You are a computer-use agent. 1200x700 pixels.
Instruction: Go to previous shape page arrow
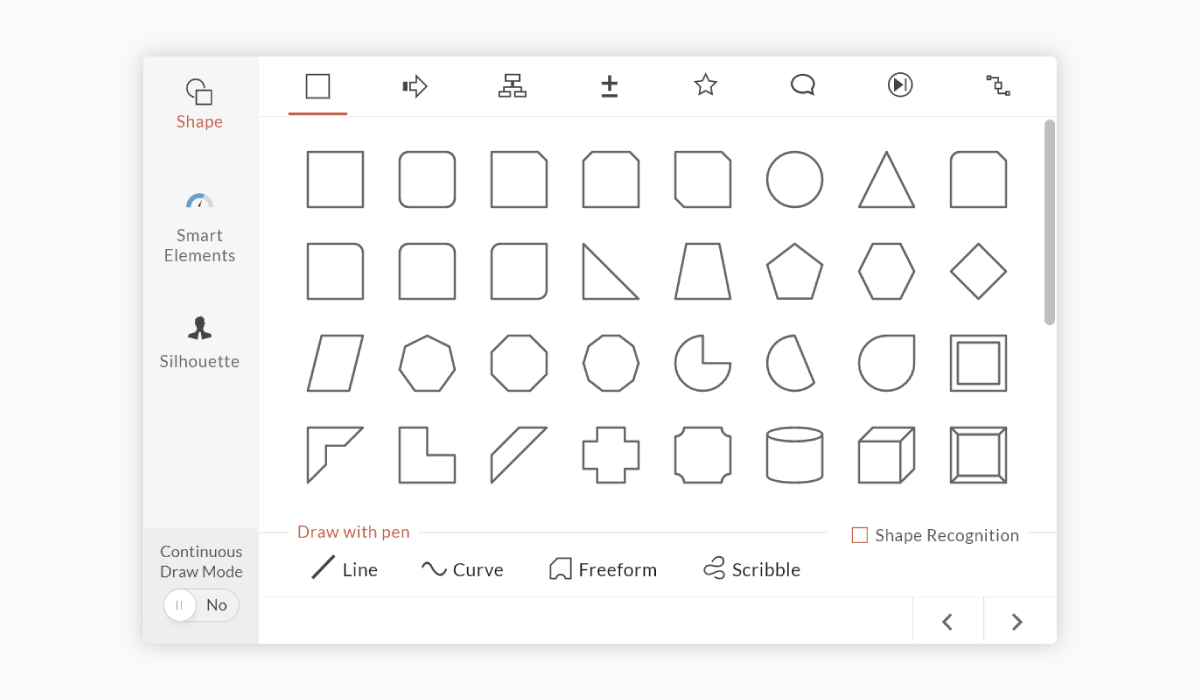947,622
